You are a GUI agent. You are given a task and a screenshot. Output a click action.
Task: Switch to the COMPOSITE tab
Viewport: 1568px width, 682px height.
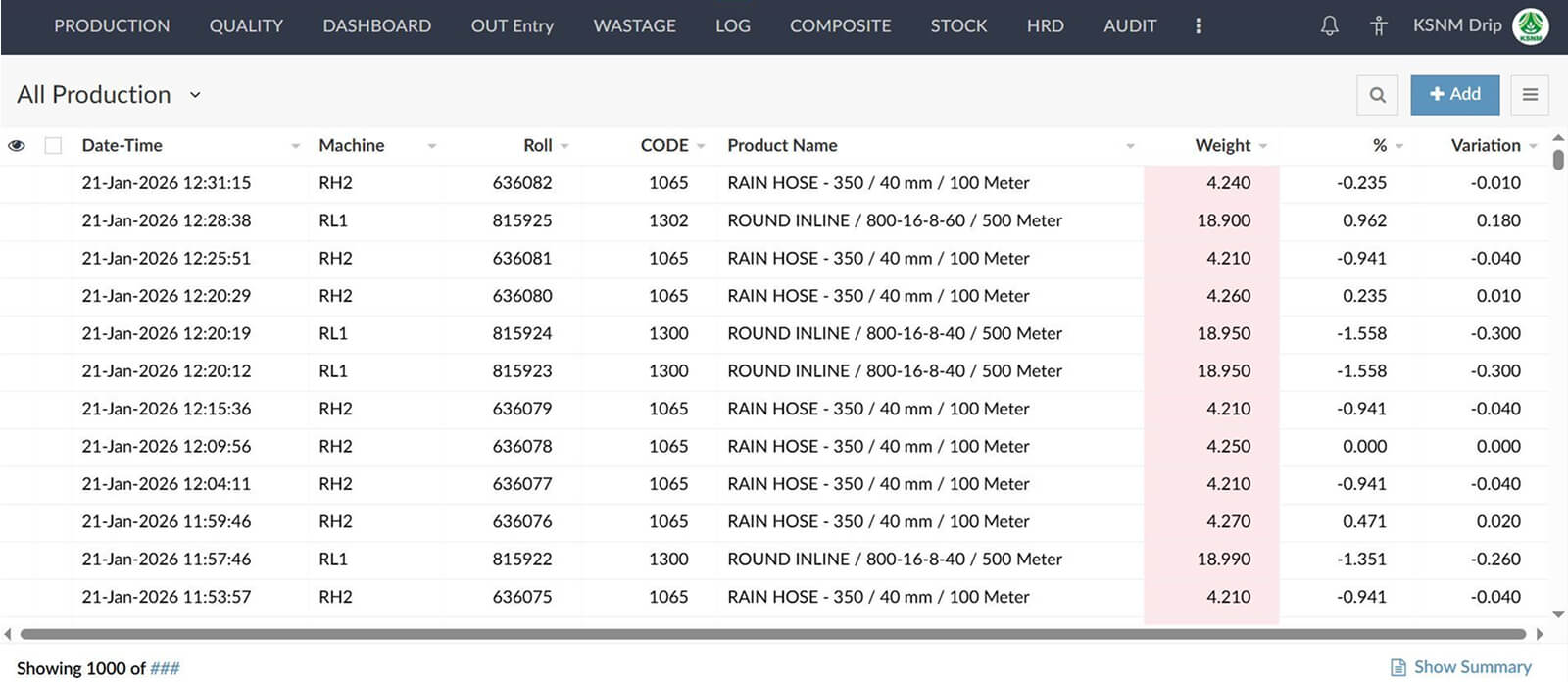pos(841,26)
